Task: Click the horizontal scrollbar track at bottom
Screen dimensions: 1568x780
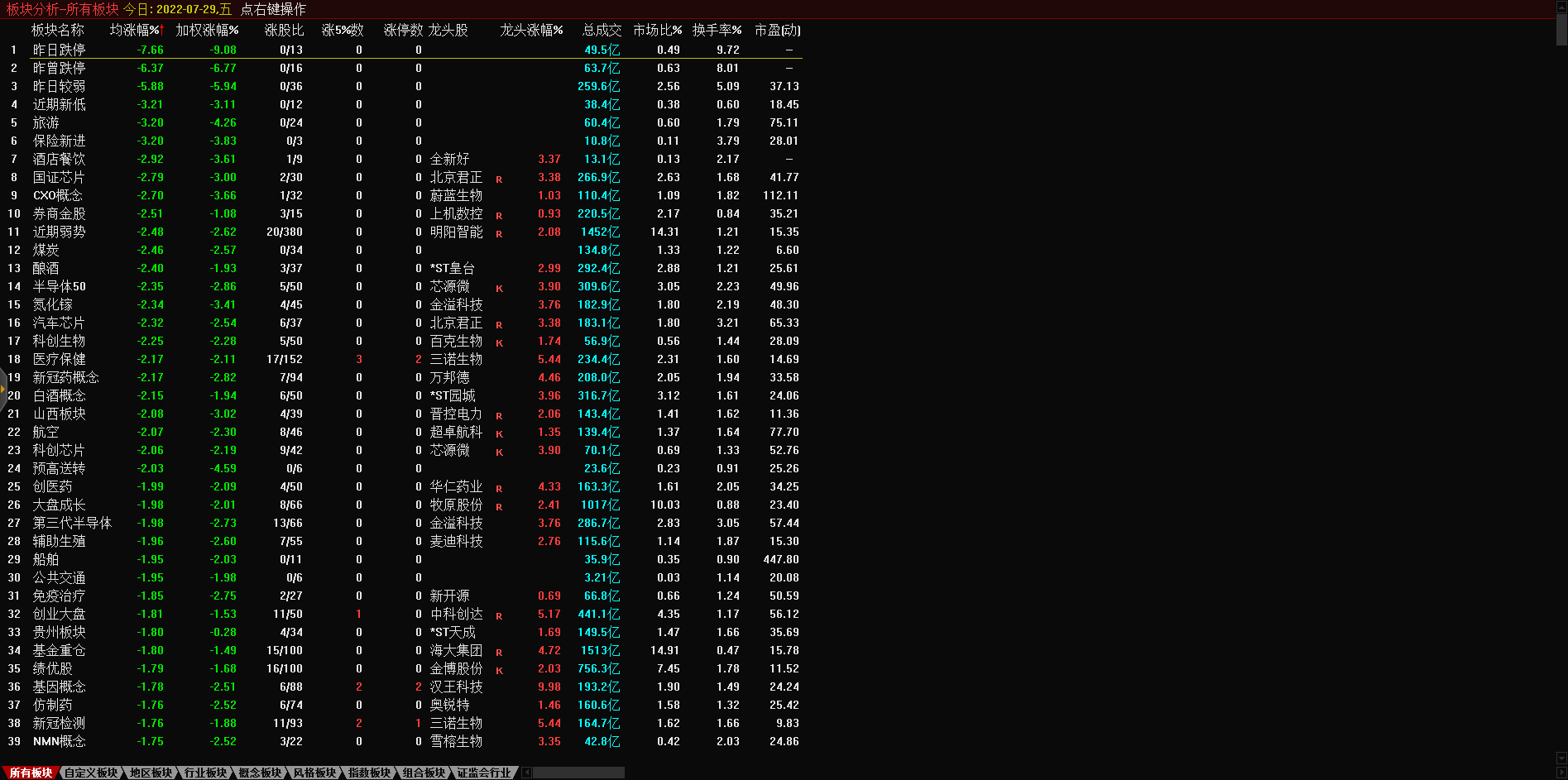Action: click(x=579, y=773)
